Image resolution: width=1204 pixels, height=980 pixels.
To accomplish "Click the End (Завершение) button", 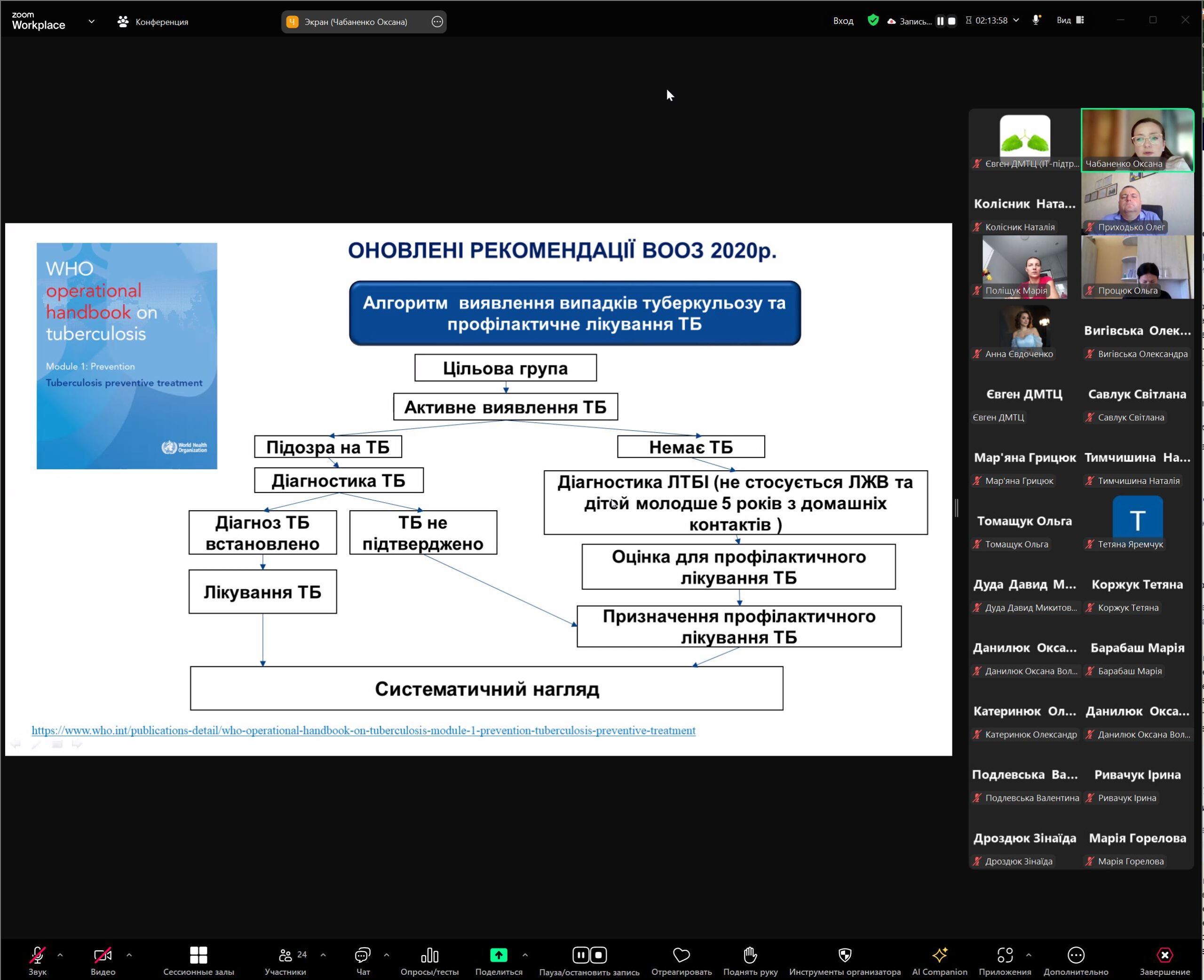I will pos(1164,959).
